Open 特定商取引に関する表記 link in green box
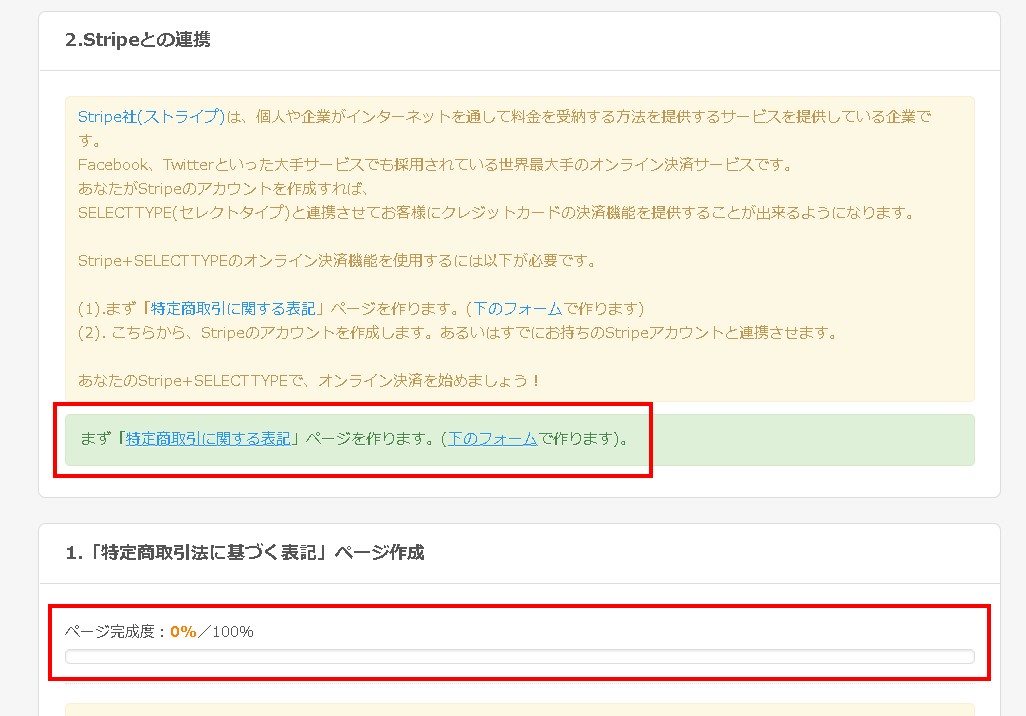Screen dimensions: 1026x716 [208, 439]
